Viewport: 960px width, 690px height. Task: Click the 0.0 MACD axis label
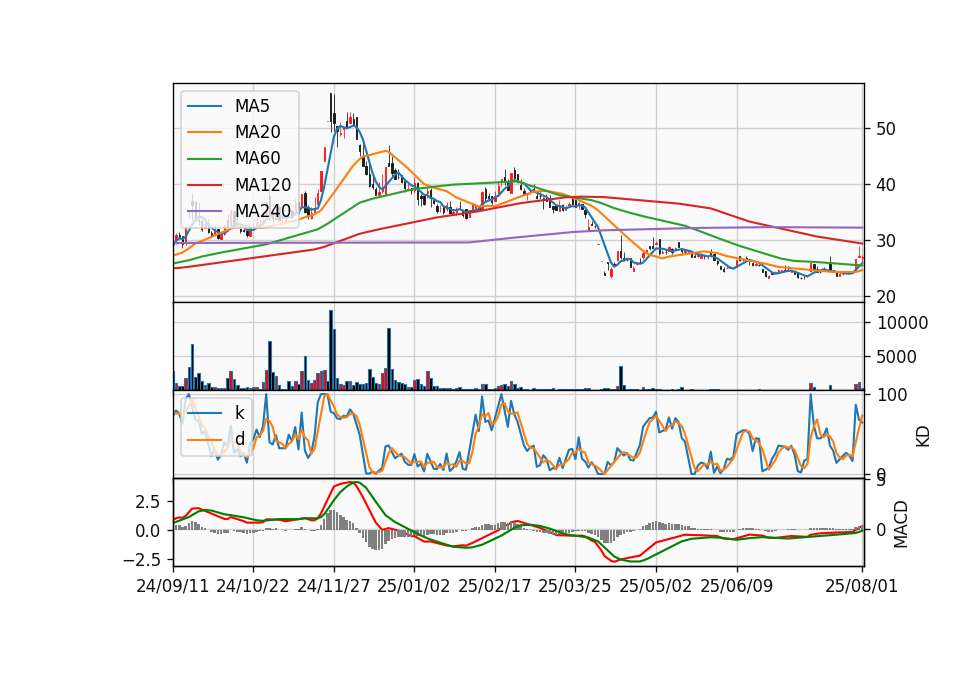(x=148, y=531)
